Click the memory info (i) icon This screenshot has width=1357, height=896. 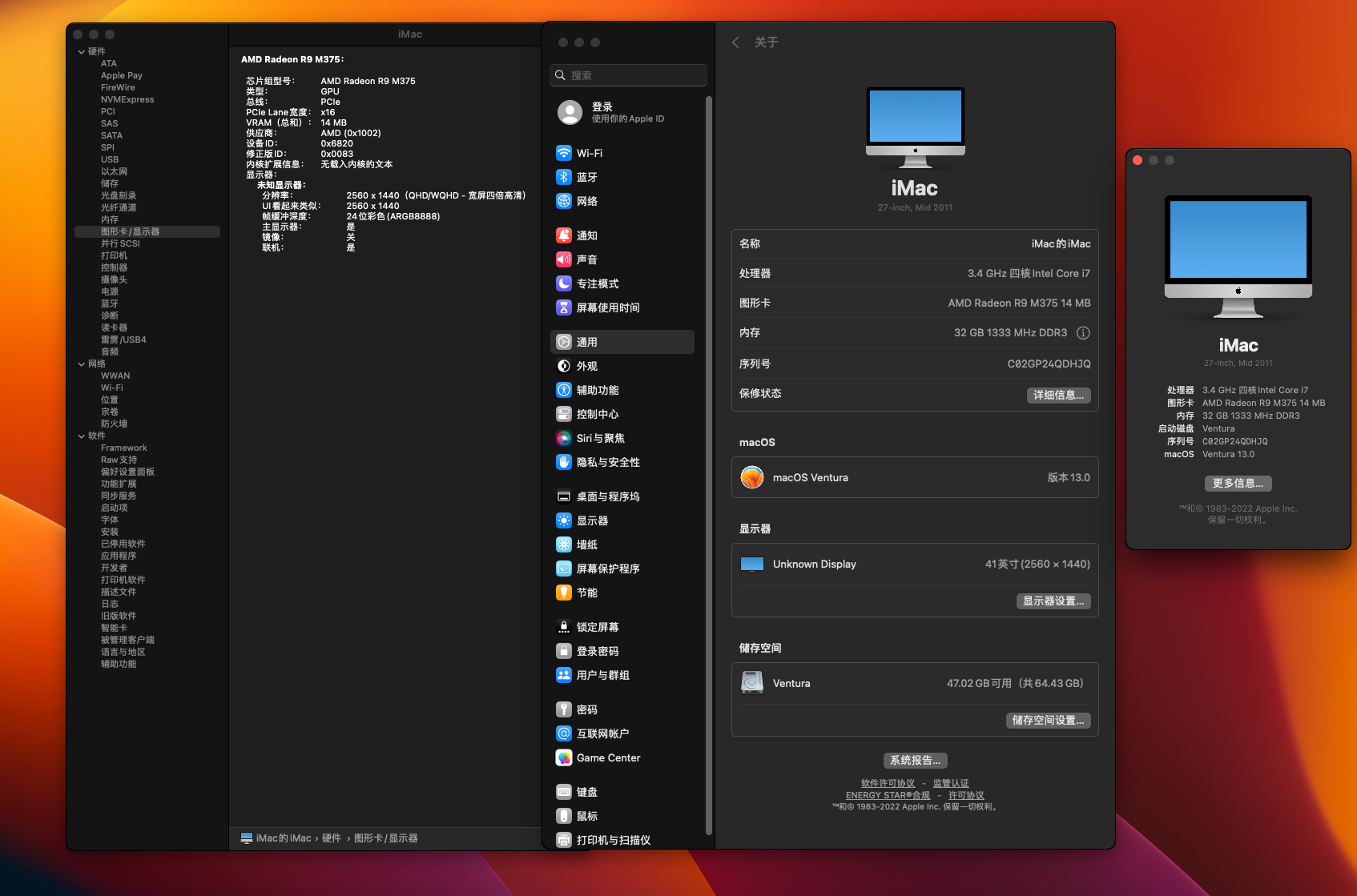[x=1083, y=332]
